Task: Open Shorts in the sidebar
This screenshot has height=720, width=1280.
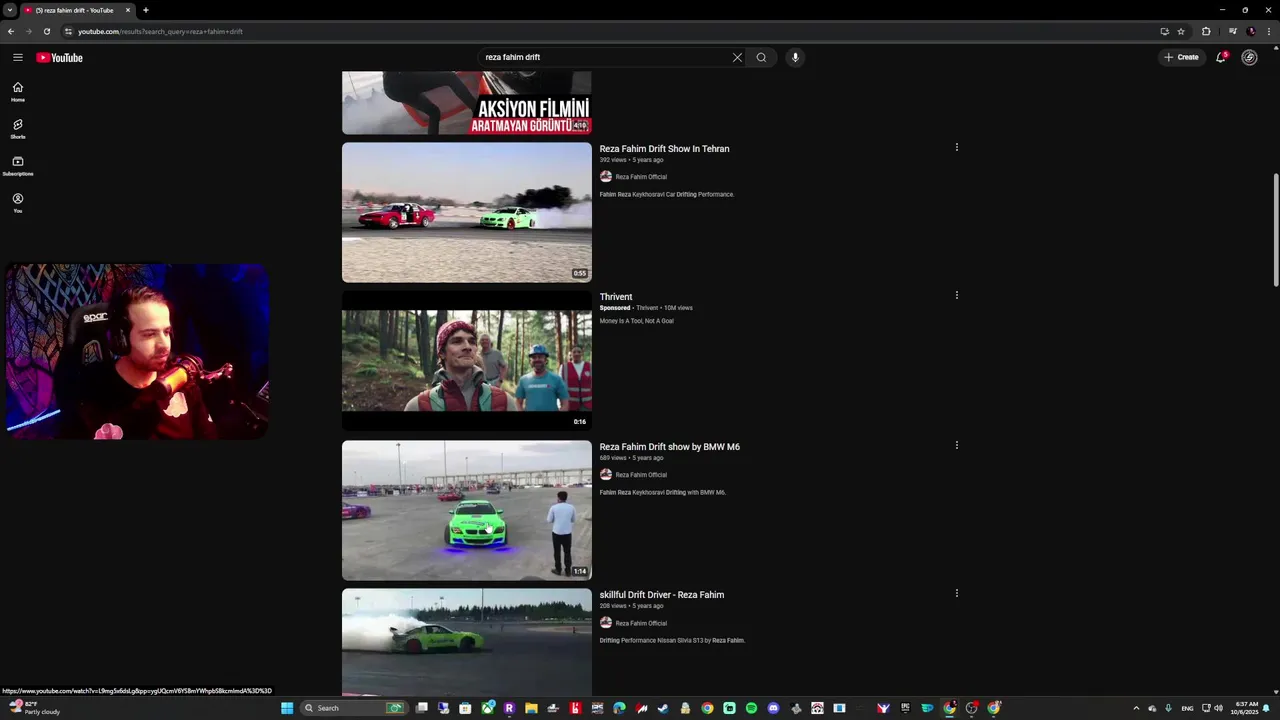Action: click(18, 129)
